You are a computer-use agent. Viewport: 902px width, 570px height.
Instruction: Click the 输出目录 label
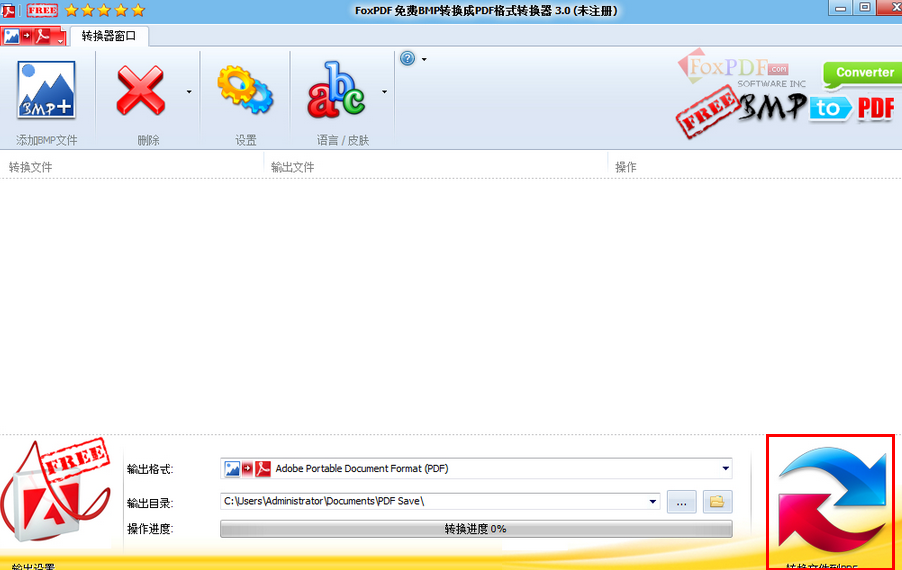pyautogui.click(x=150, y=503)
